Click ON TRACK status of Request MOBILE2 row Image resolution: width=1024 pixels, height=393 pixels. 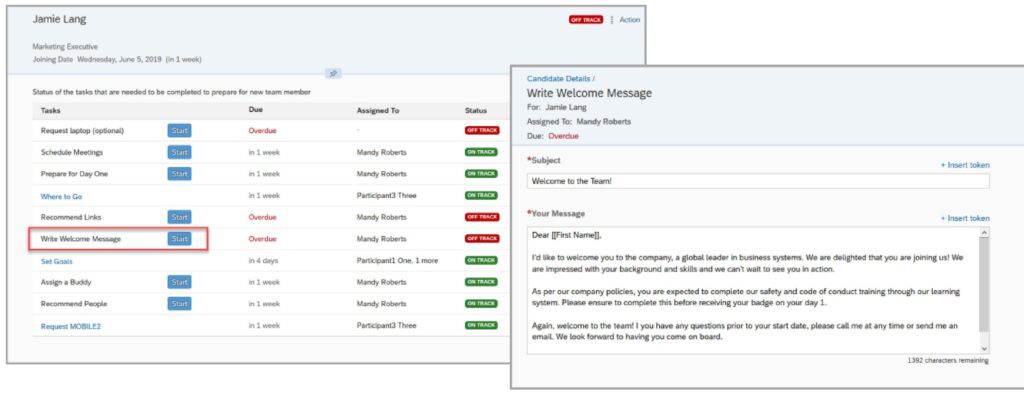click(x=481, y=325)
